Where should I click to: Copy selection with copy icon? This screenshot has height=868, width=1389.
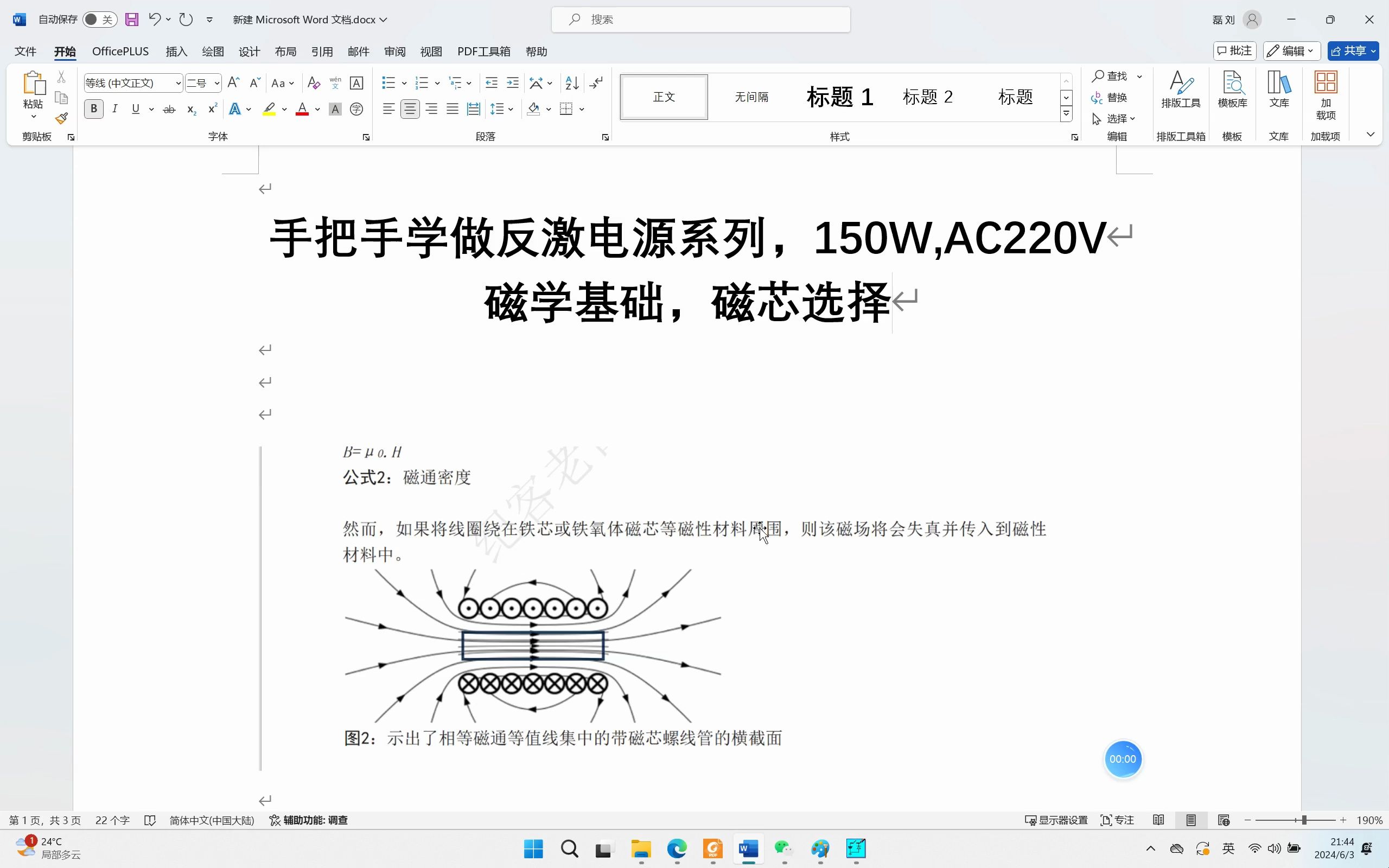point(61,98)
